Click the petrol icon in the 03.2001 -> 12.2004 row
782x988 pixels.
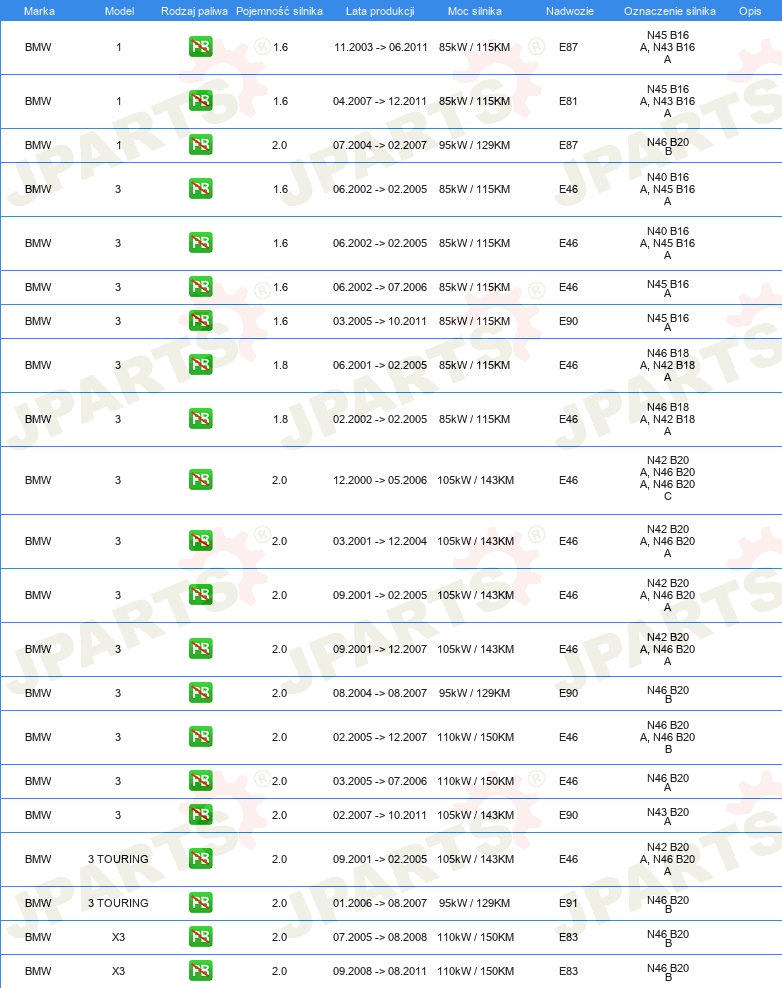tap(200, 541)
